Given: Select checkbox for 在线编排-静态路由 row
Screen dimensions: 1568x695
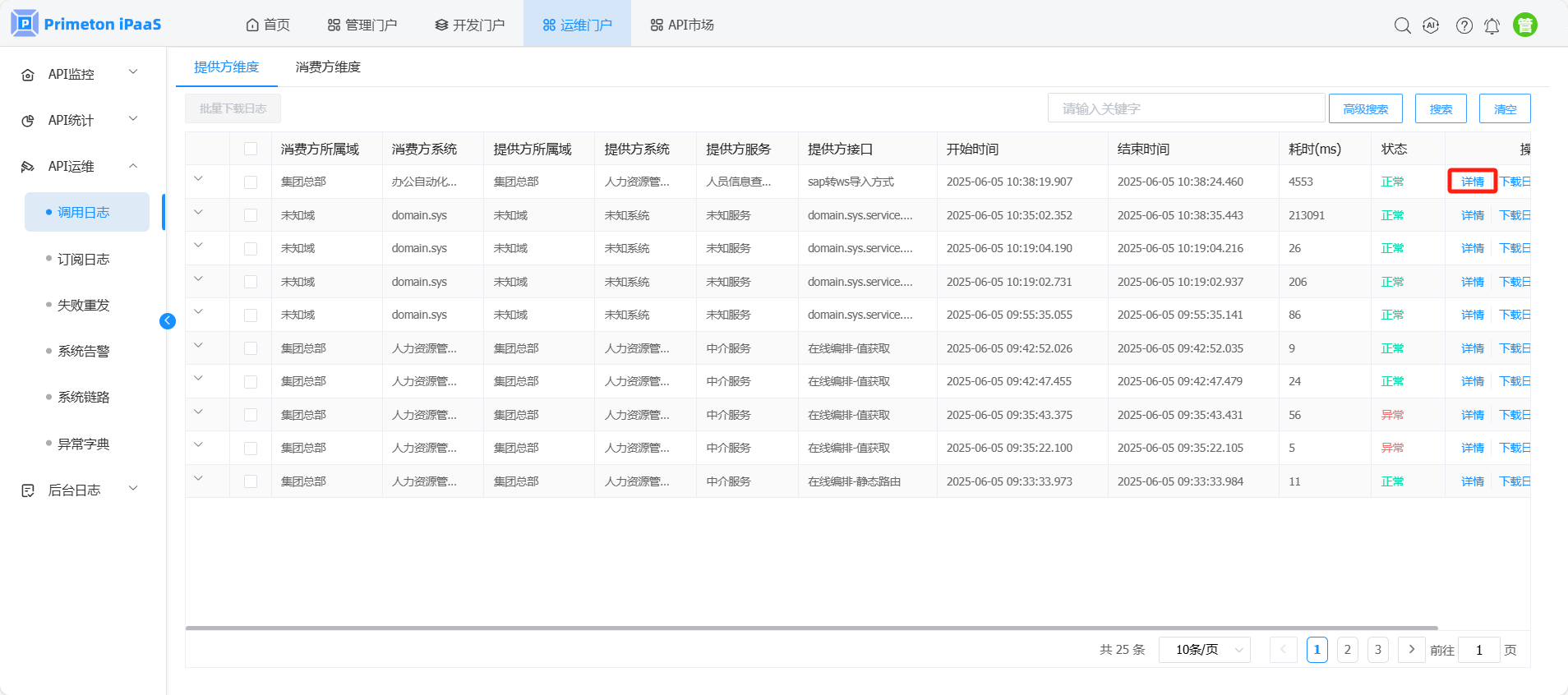Looking at the screenshot, I should [251, 481].
